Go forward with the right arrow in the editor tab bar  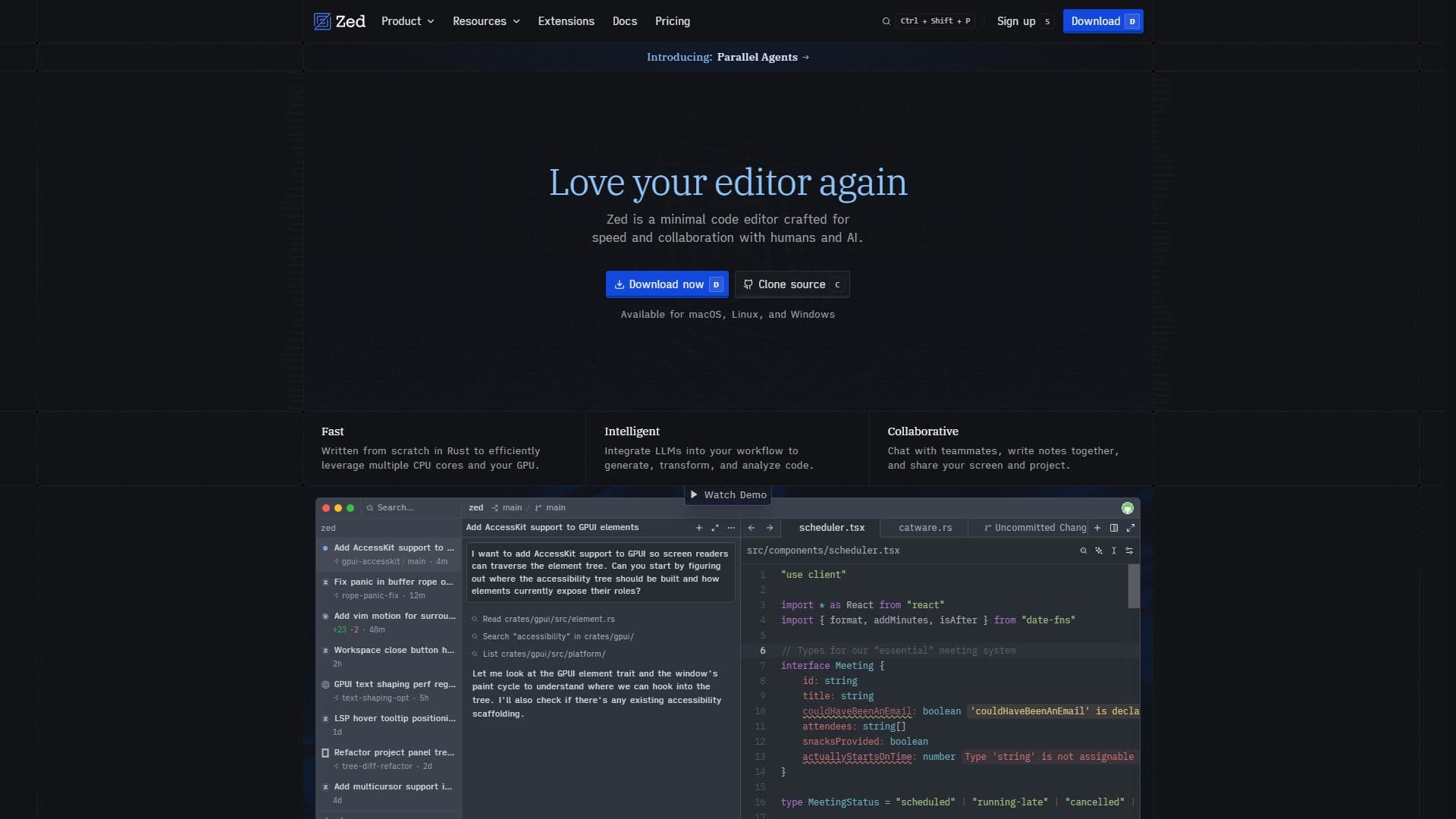(x=770, y=528)
